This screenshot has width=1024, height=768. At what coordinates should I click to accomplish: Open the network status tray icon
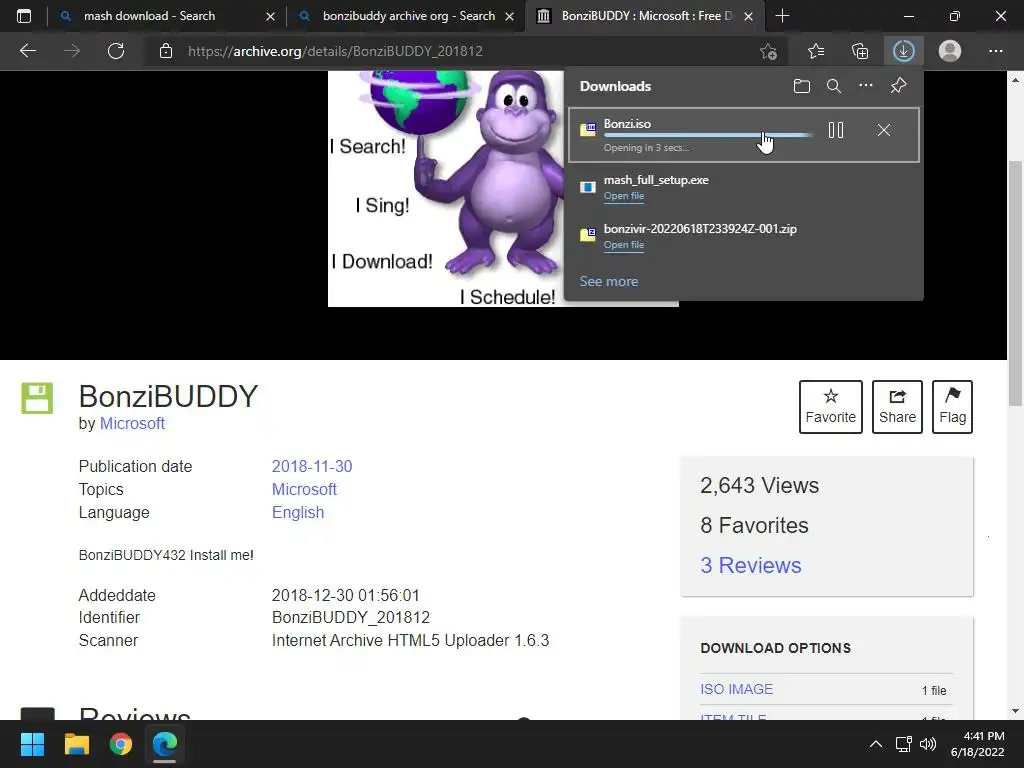(x=903, y=744)
